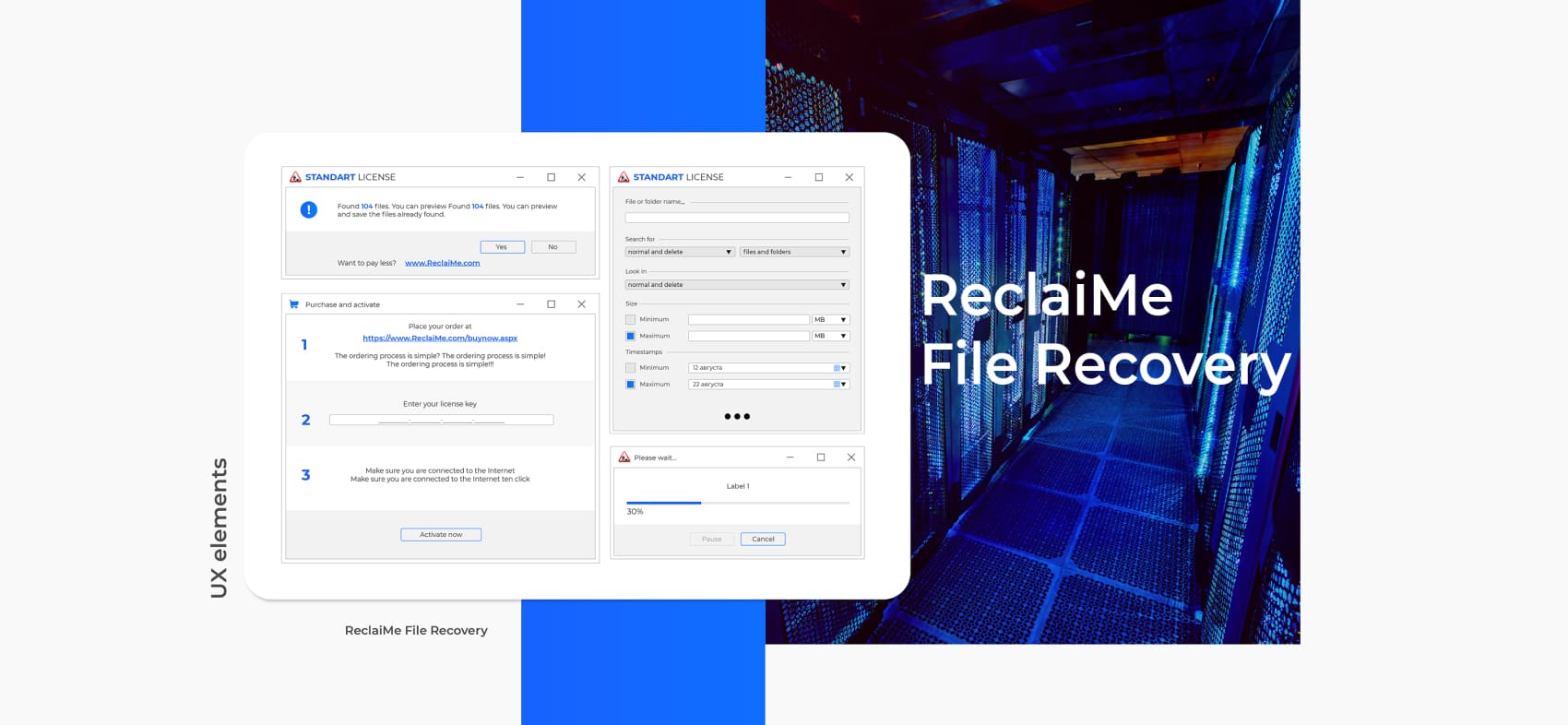Uncheck the Maximum size checkbox
This screenshot has height=725, width=1568.
click(631, 337)
